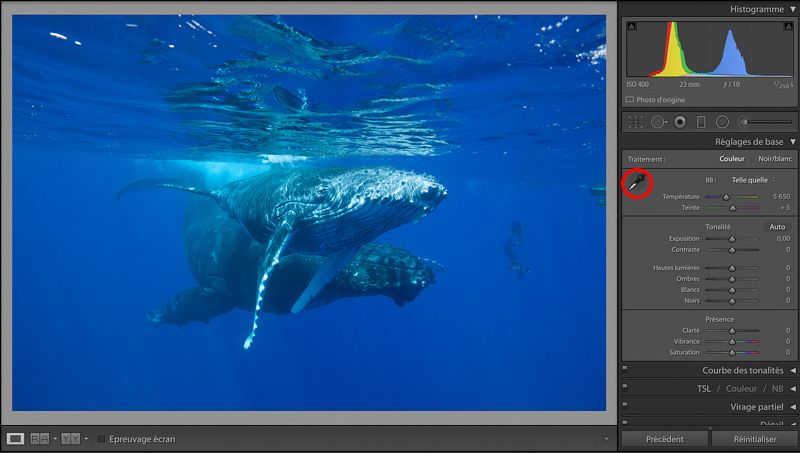
Task: Click the 'Tonalité' section label
Action: tap(718, 226)
